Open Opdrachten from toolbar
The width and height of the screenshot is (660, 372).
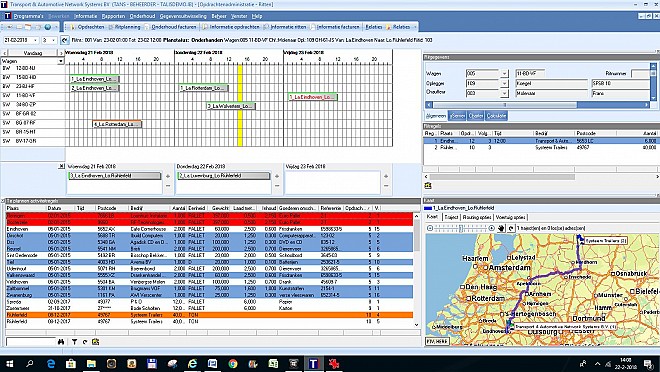click(x=87, y=27)
